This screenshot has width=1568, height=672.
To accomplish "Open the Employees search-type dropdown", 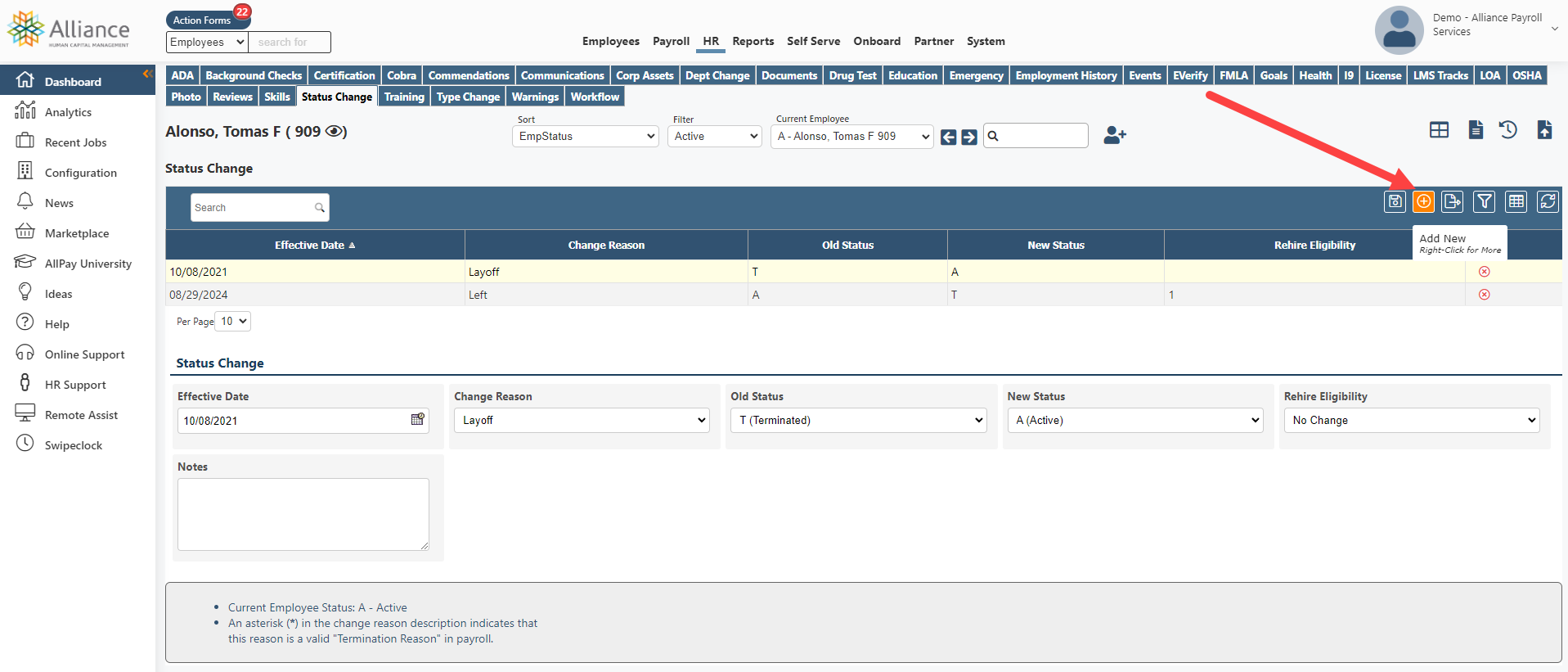I will (207, 42).
